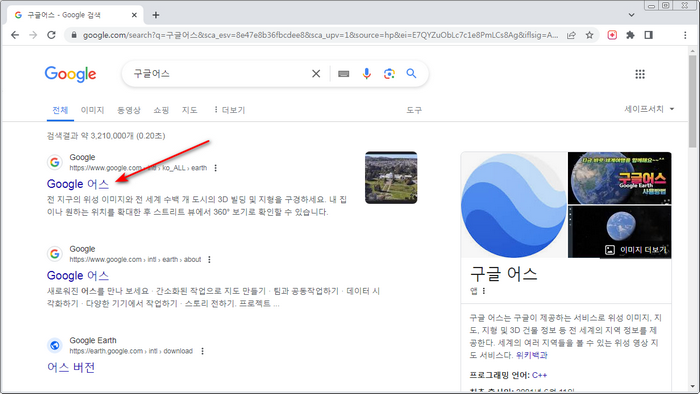Expand the 더보기 filter menu
This screenshot has width=700, height=394.
(229, 110)
